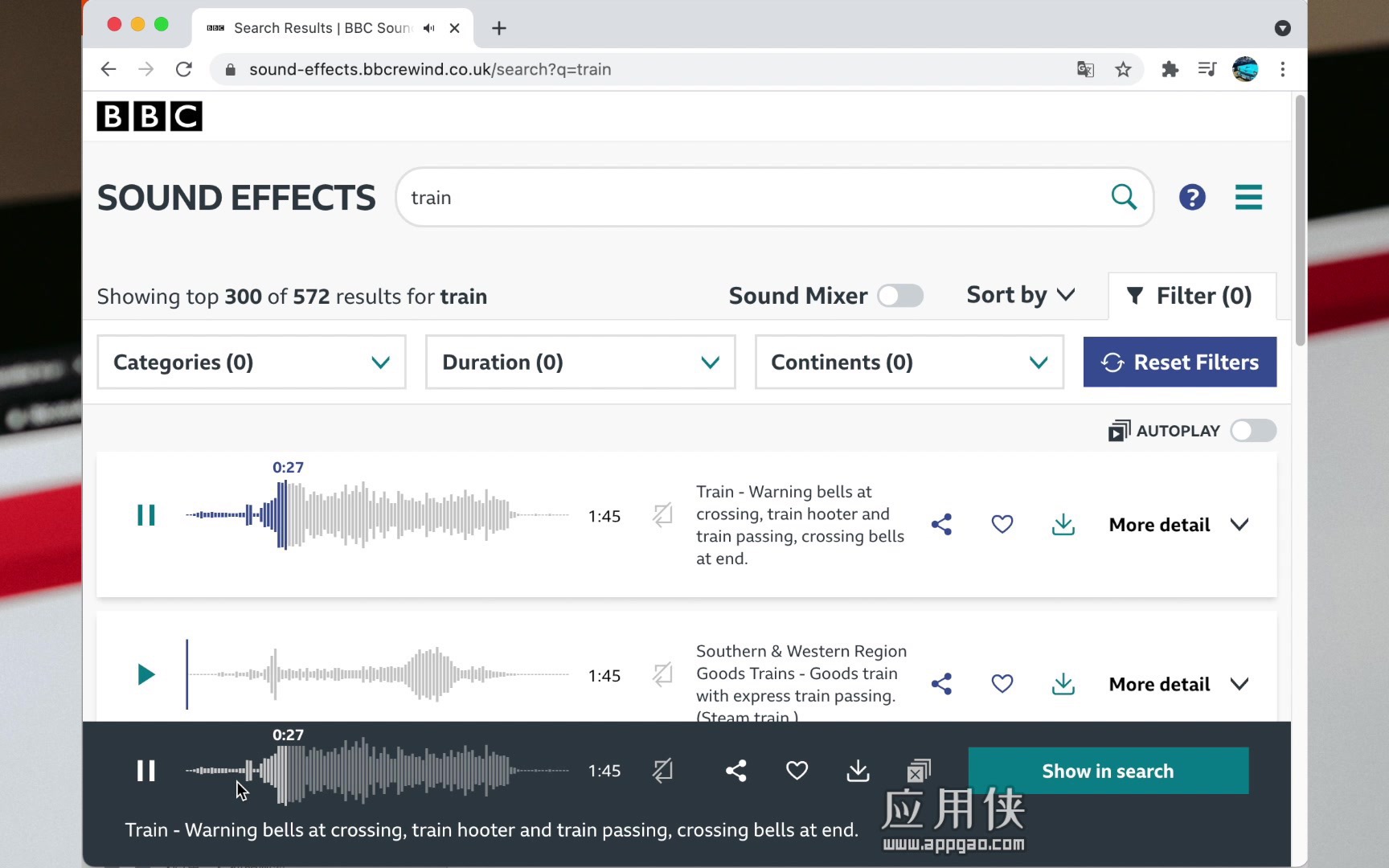Favourite the Goods Trains sound
The image size is (1389, 868).
(x=1002, y=684)
